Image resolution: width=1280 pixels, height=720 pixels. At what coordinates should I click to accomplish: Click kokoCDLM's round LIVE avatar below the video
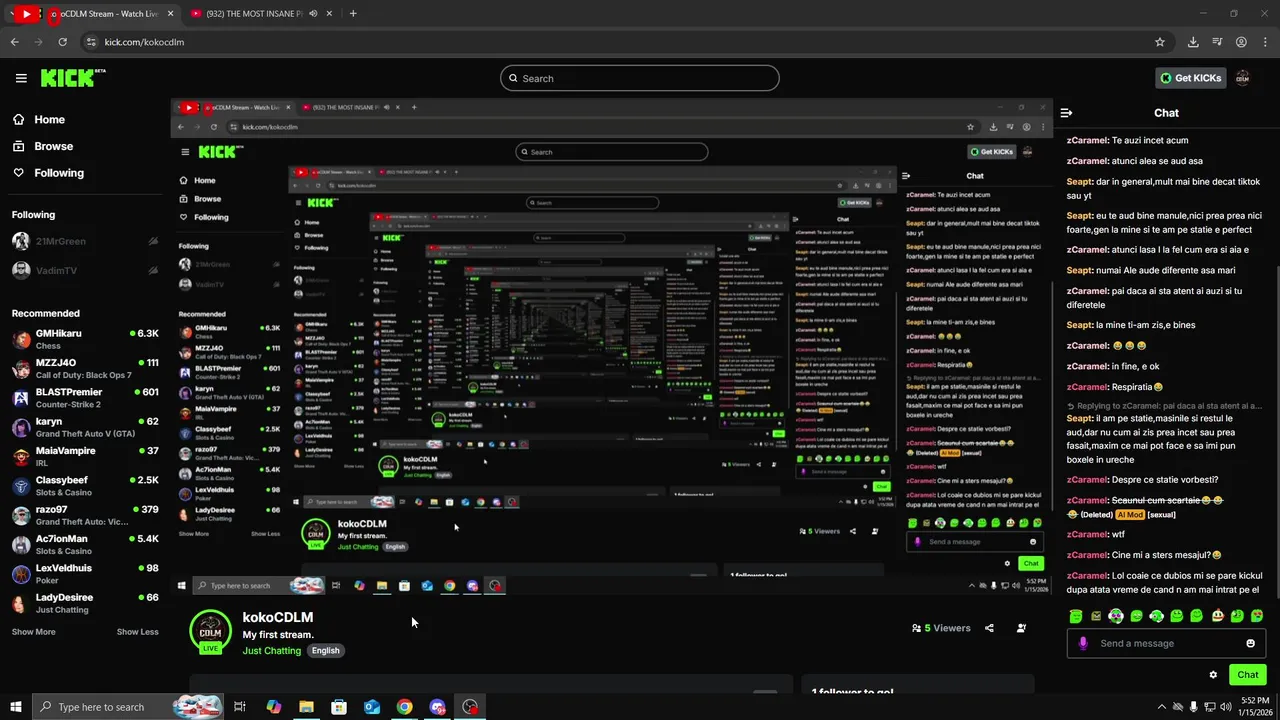pyautogui.click(x=210, y=632)
